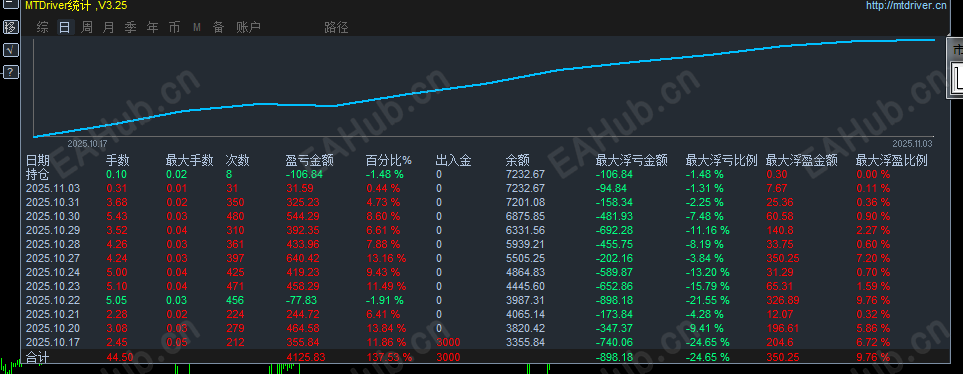Screen dimensions: 963x374
Task: Click the total lots value 44.50
Action: point(119,357)
